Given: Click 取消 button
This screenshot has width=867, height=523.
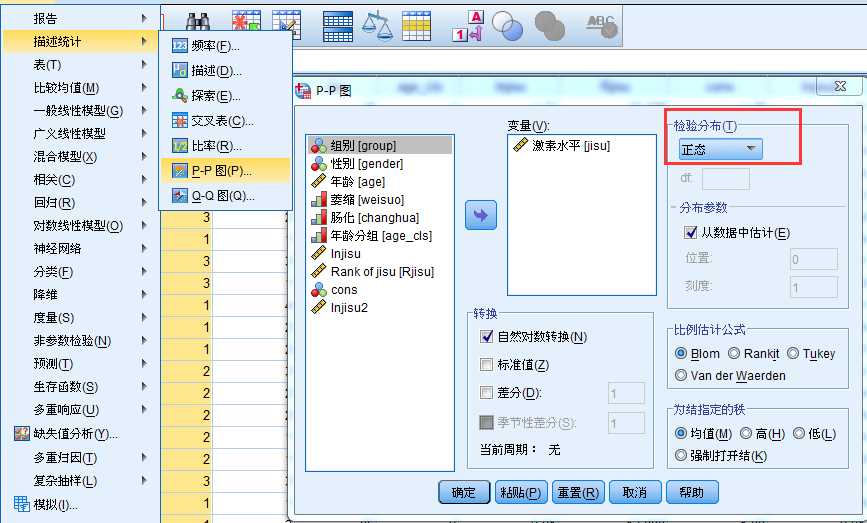Looking at the screenshot, I should pyautogui.click(x=635, y=492).
